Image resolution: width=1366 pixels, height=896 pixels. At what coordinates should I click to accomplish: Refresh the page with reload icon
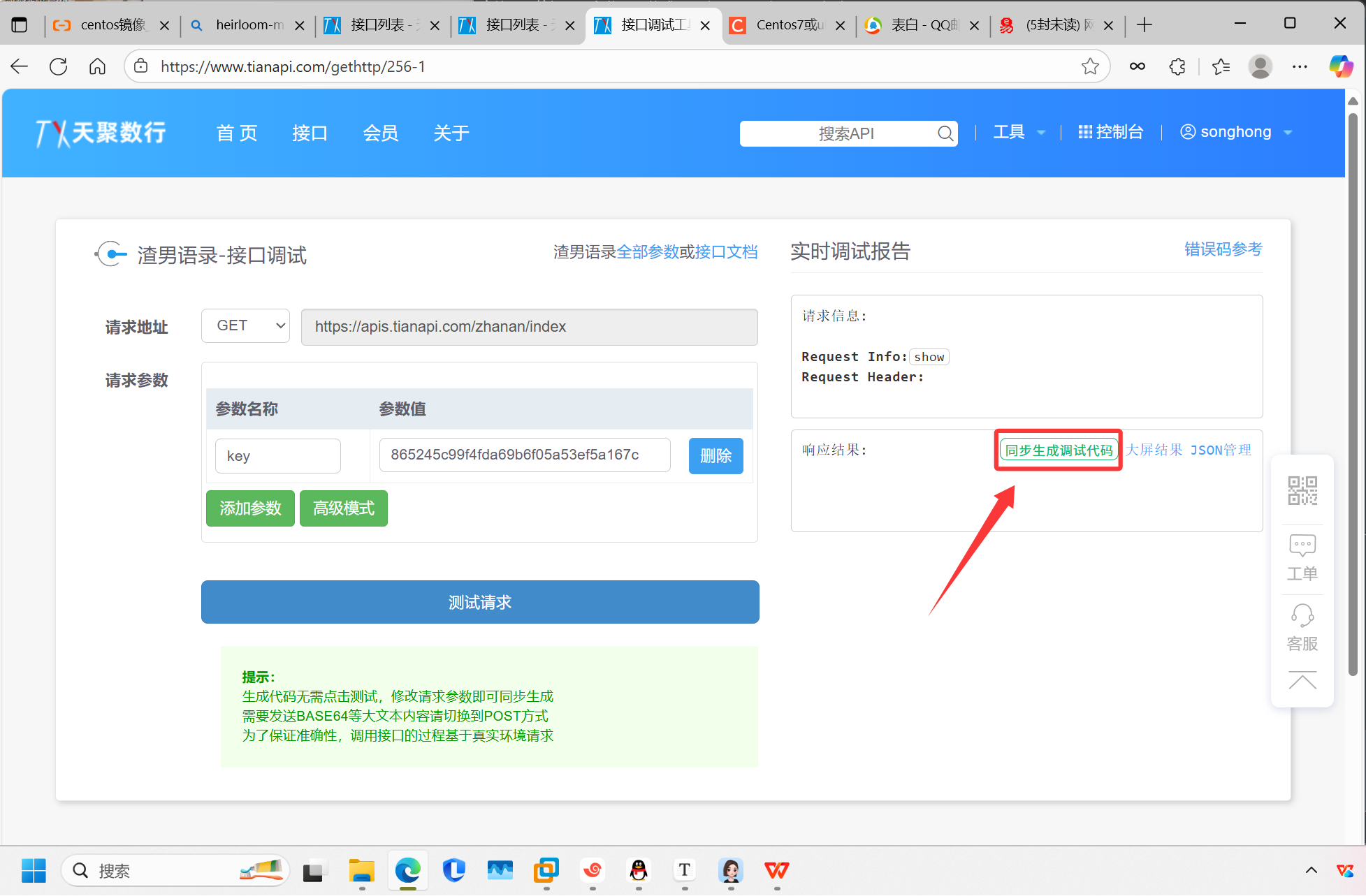[x=59, y=66]
